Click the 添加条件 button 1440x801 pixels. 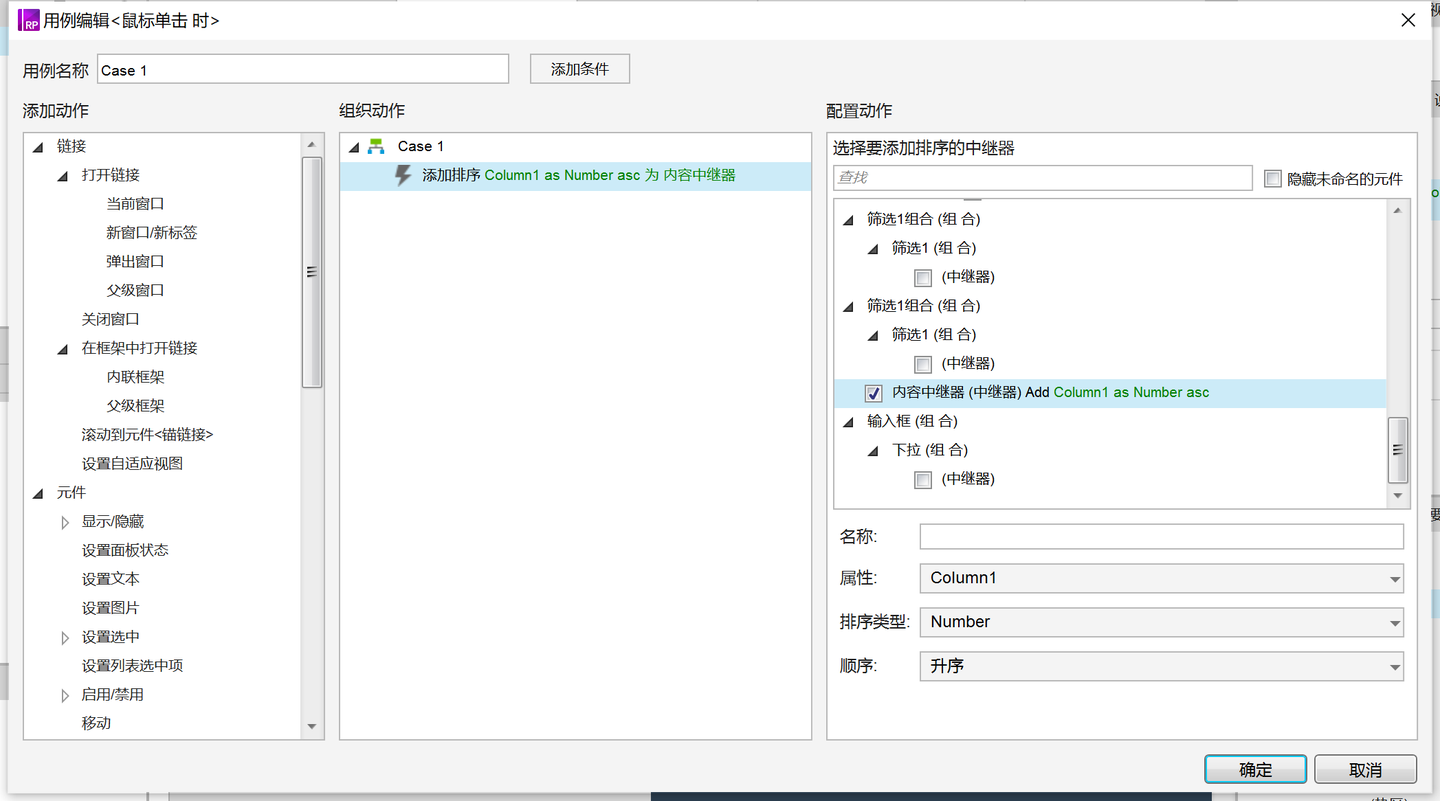[580, 69]
